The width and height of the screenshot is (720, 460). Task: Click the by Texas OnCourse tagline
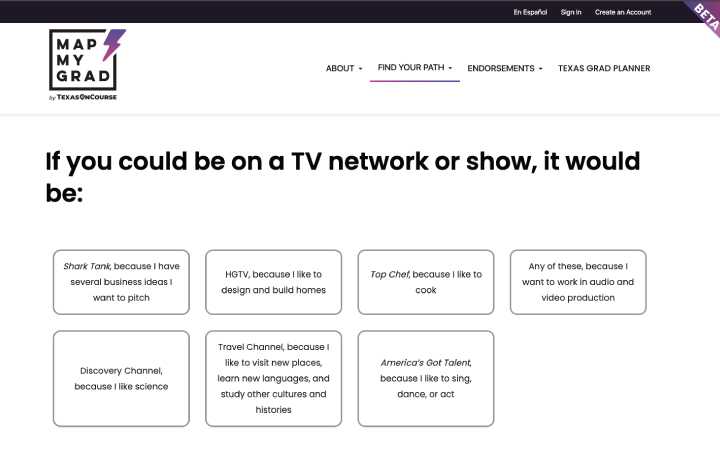click(82, 98)
